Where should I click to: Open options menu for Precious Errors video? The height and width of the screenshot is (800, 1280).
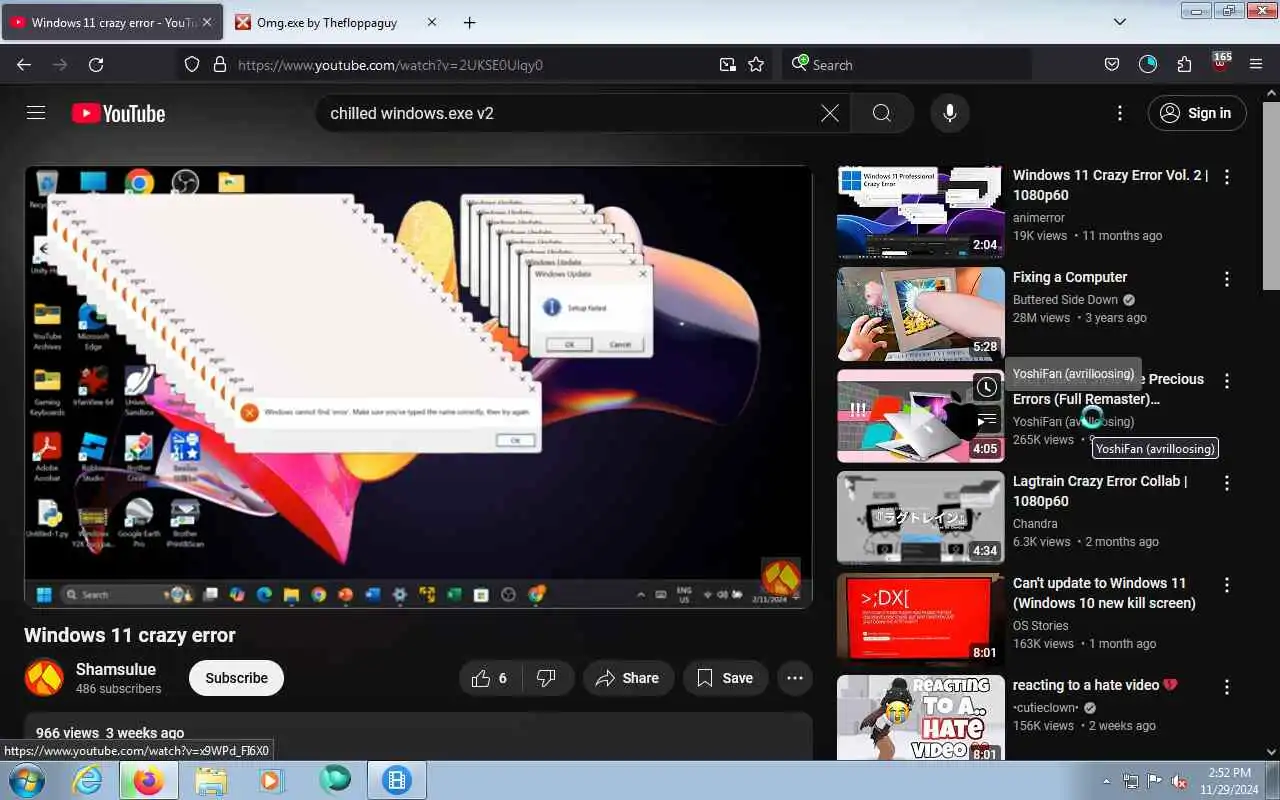pos(1227,381)
